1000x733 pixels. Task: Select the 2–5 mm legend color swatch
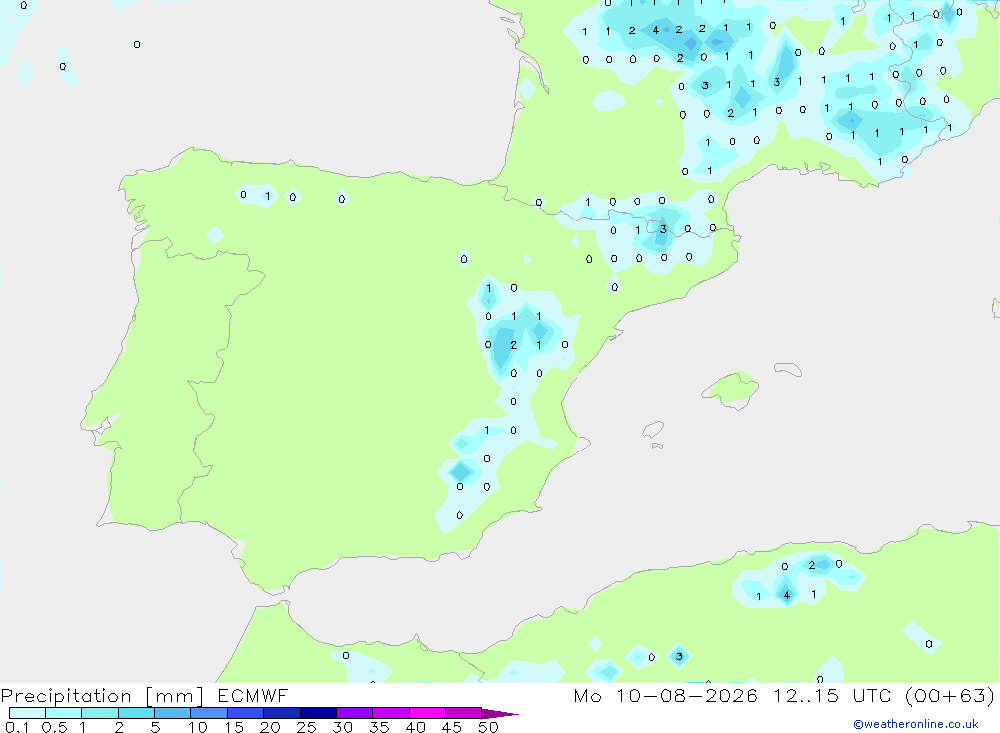136,713
